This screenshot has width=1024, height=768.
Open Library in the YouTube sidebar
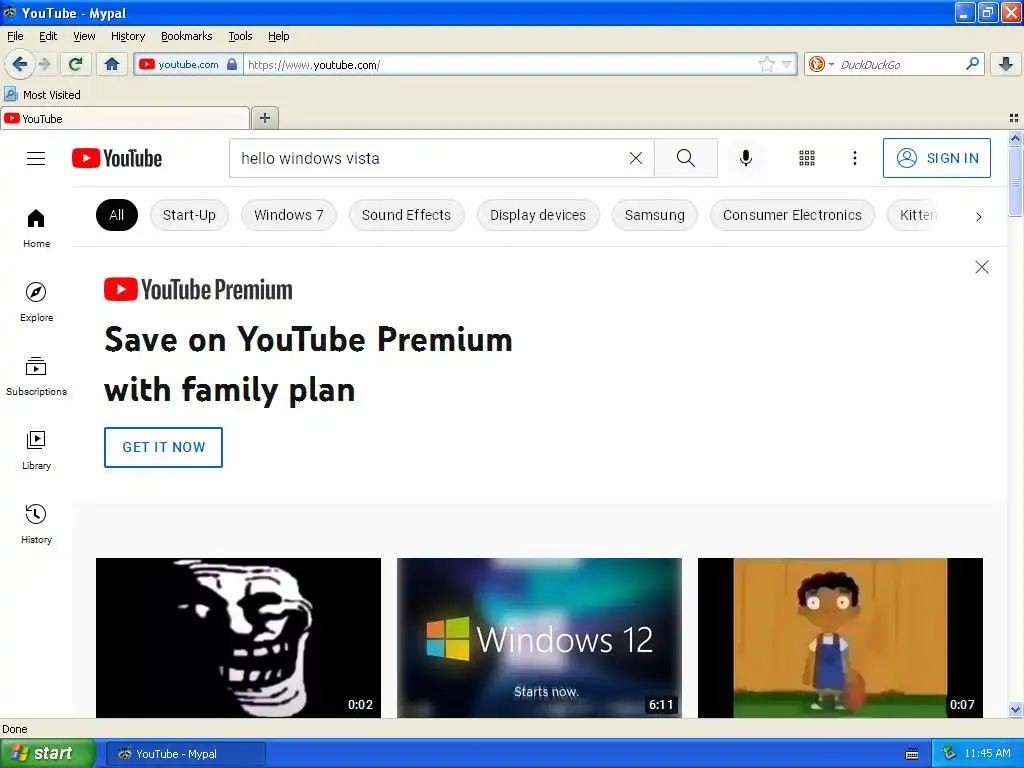pos(36,450)
